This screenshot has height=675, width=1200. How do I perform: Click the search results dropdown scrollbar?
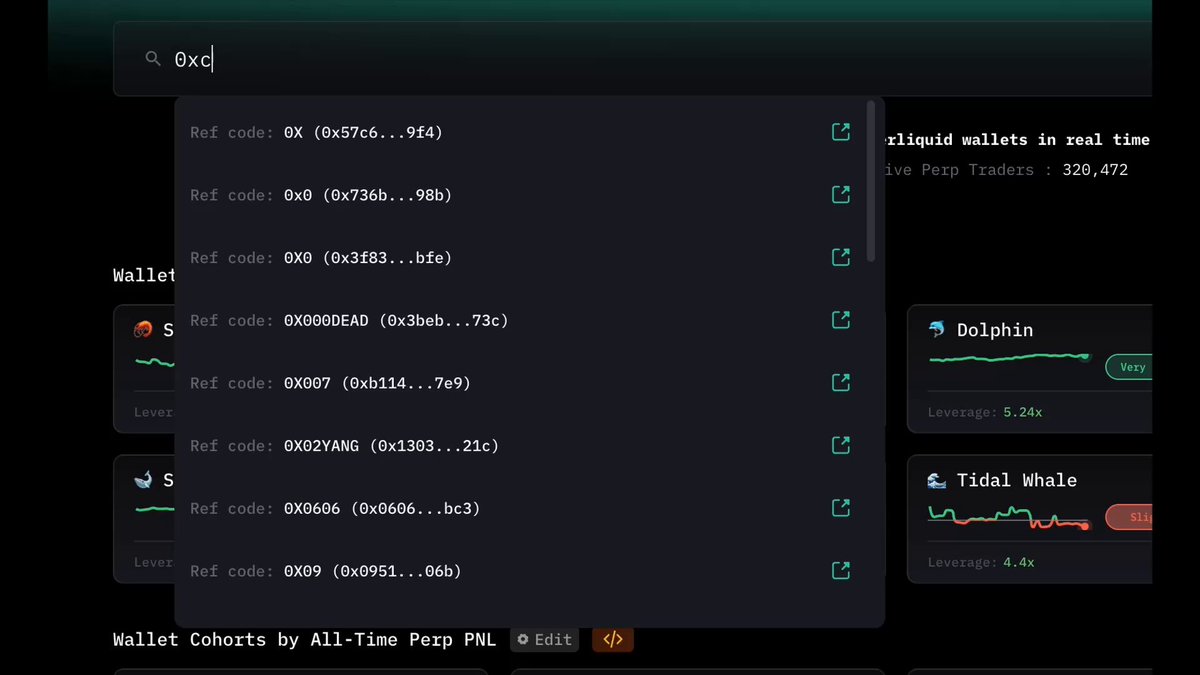click(x=871, y=180)
